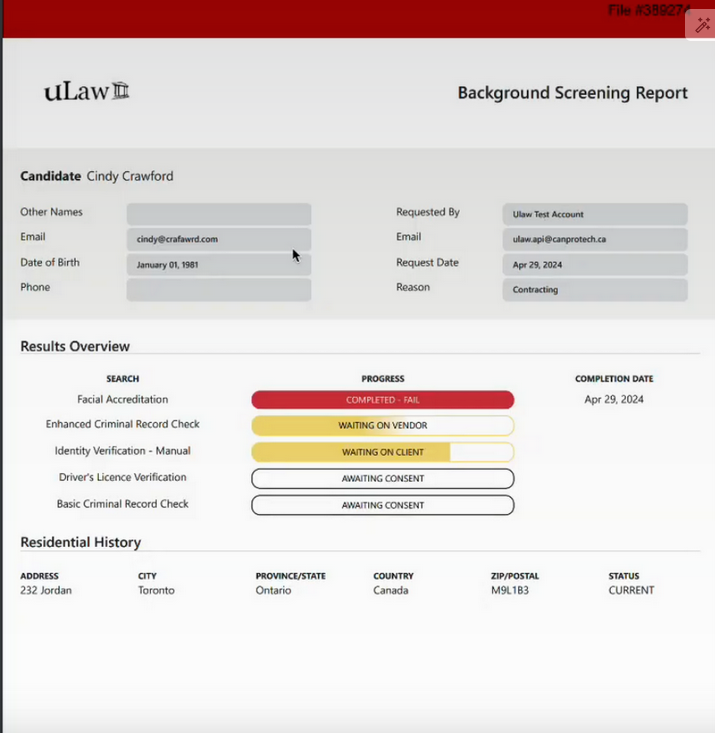Click the Residential History heading
Image resolution: width=715 pixels, height=734 pixels.
81,542
